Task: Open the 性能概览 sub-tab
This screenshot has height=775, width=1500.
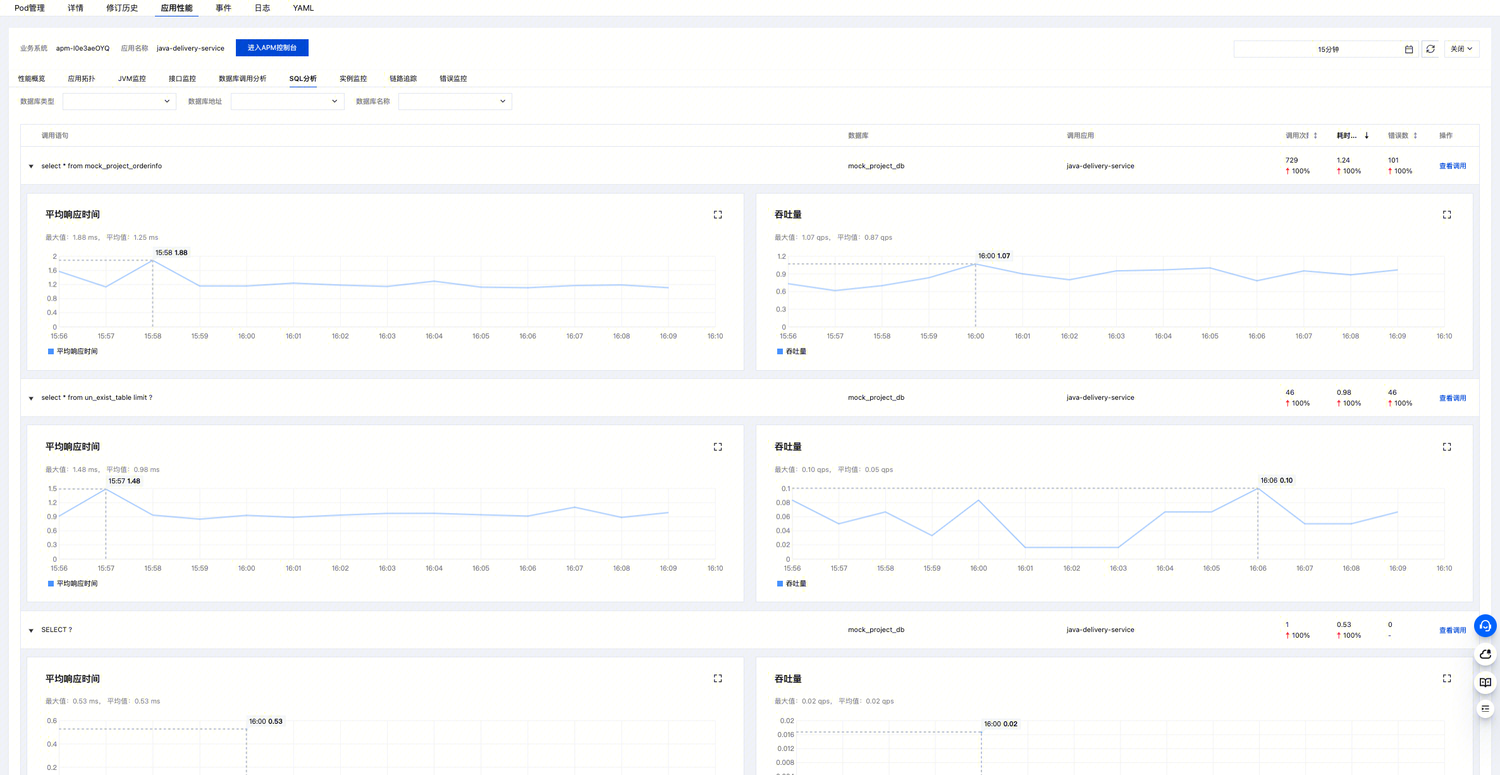Action: click(x=31, y=79)
